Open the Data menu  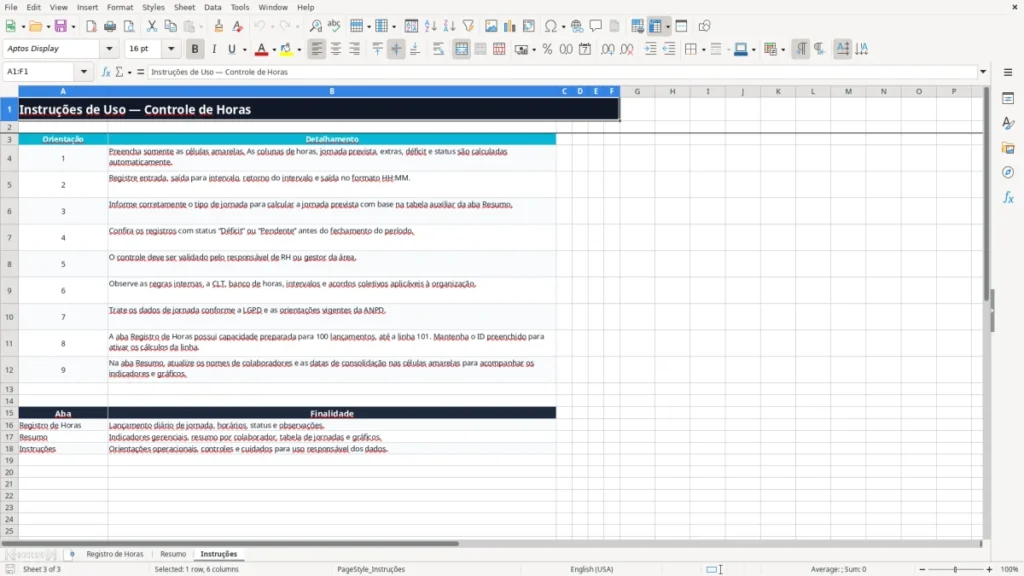(213, 7)
